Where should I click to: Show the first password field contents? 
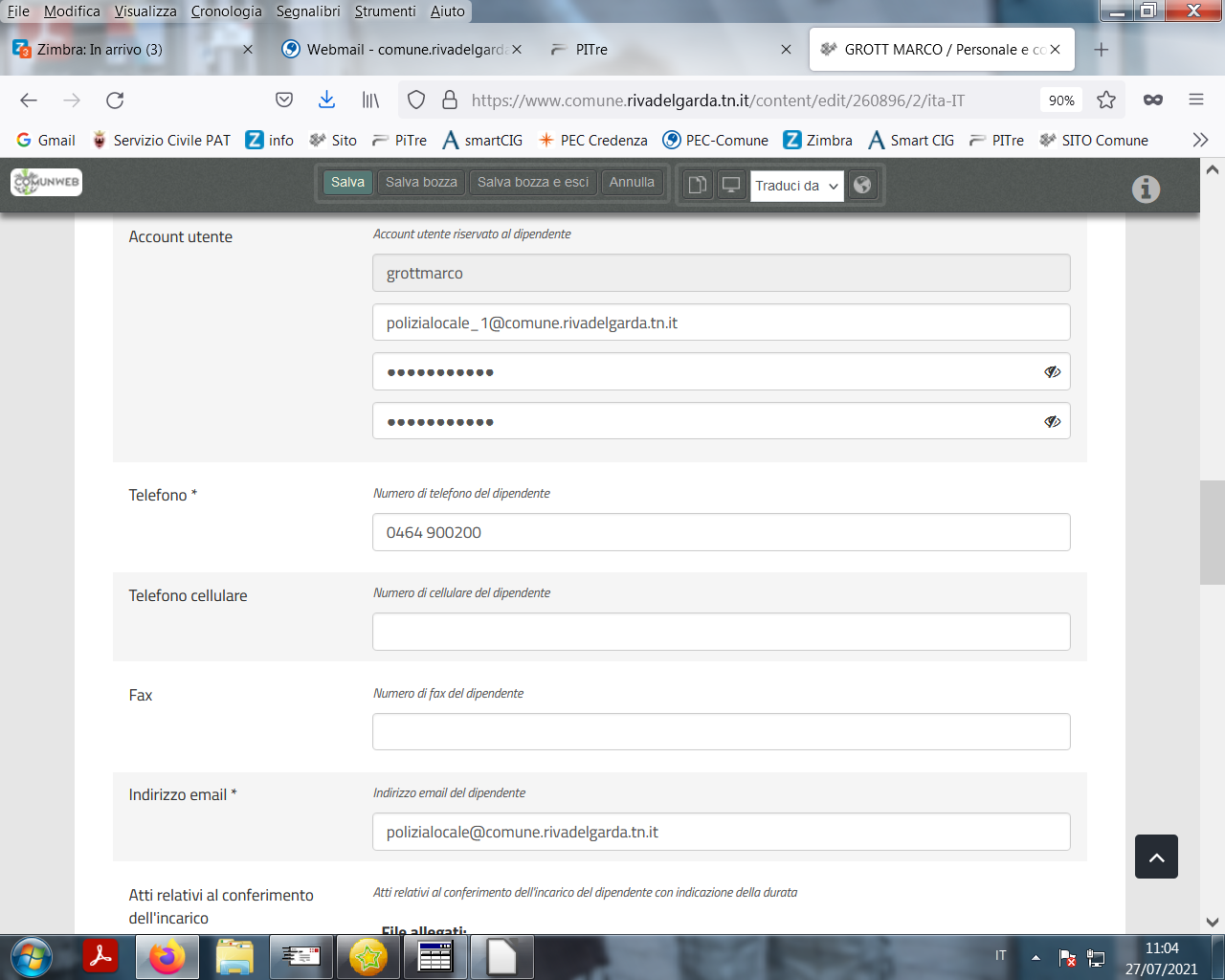(x=1052, y=372)
